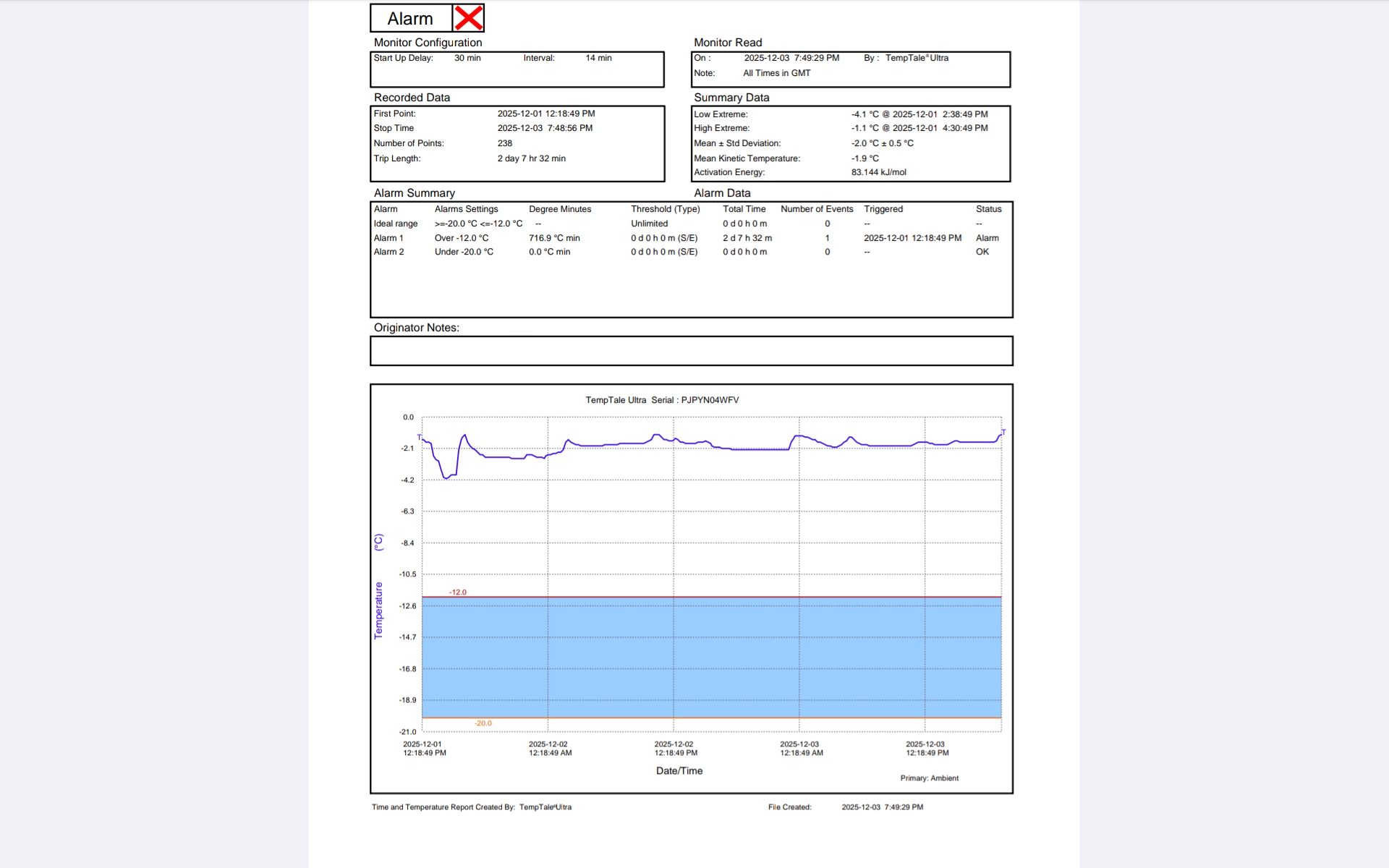The height and width of the screenshot is (868, 1389).
Task: Click the Alarm 1 triggered timestamp
Action: point(912,238)
